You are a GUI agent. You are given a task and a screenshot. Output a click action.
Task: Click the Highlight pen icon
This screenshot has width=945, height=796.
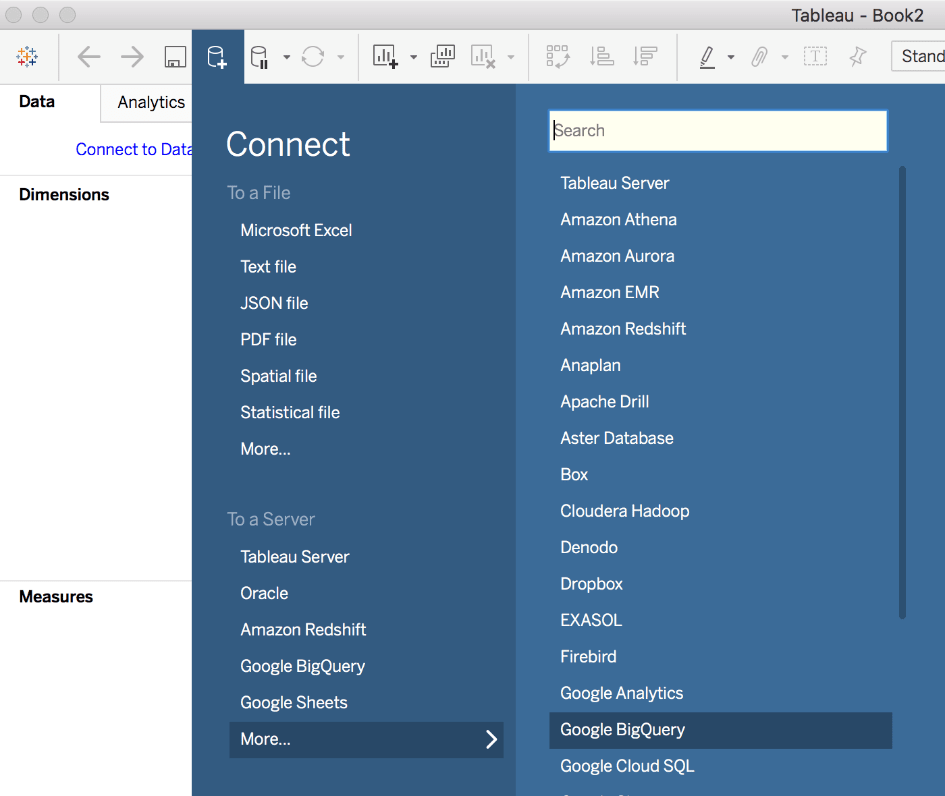[x=708, y=57]
